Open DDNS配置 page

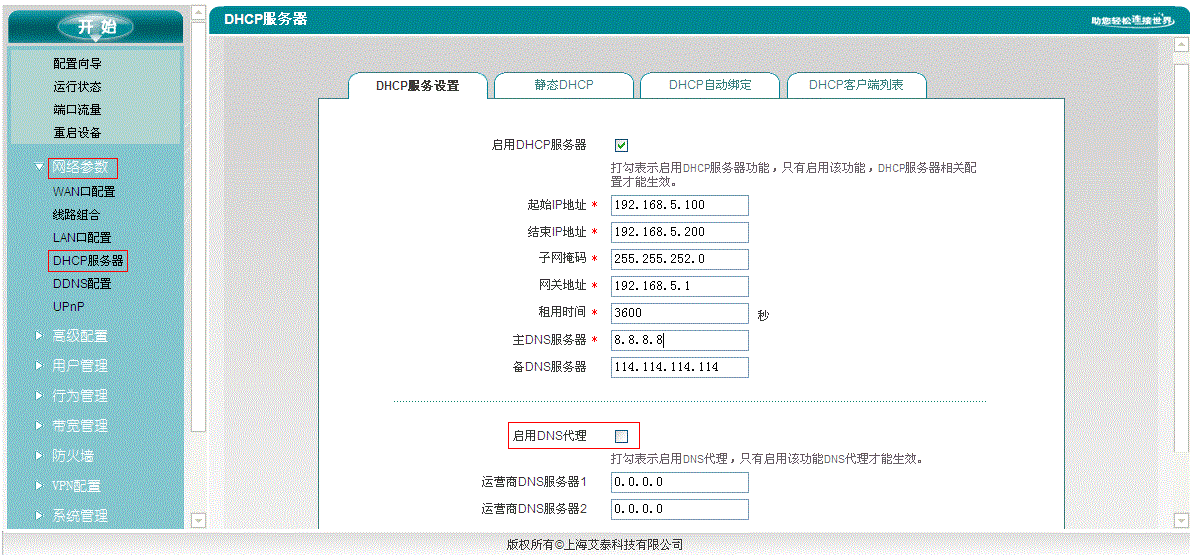(82, 284)
